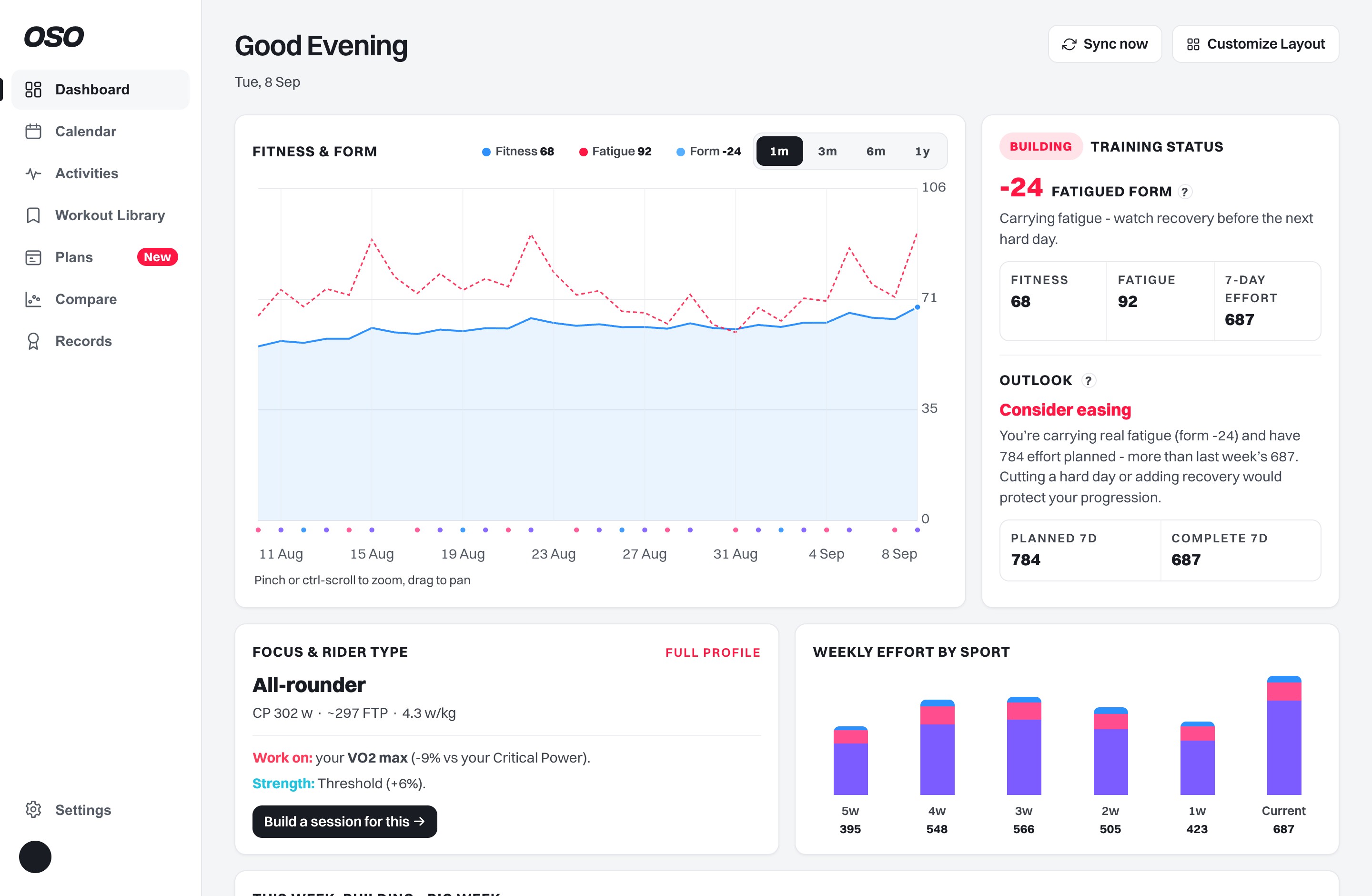The height and width of the screenshot is (896, 1372).
Task: Click the "All-rounder" rider type heading
Action: coord(309,685)
